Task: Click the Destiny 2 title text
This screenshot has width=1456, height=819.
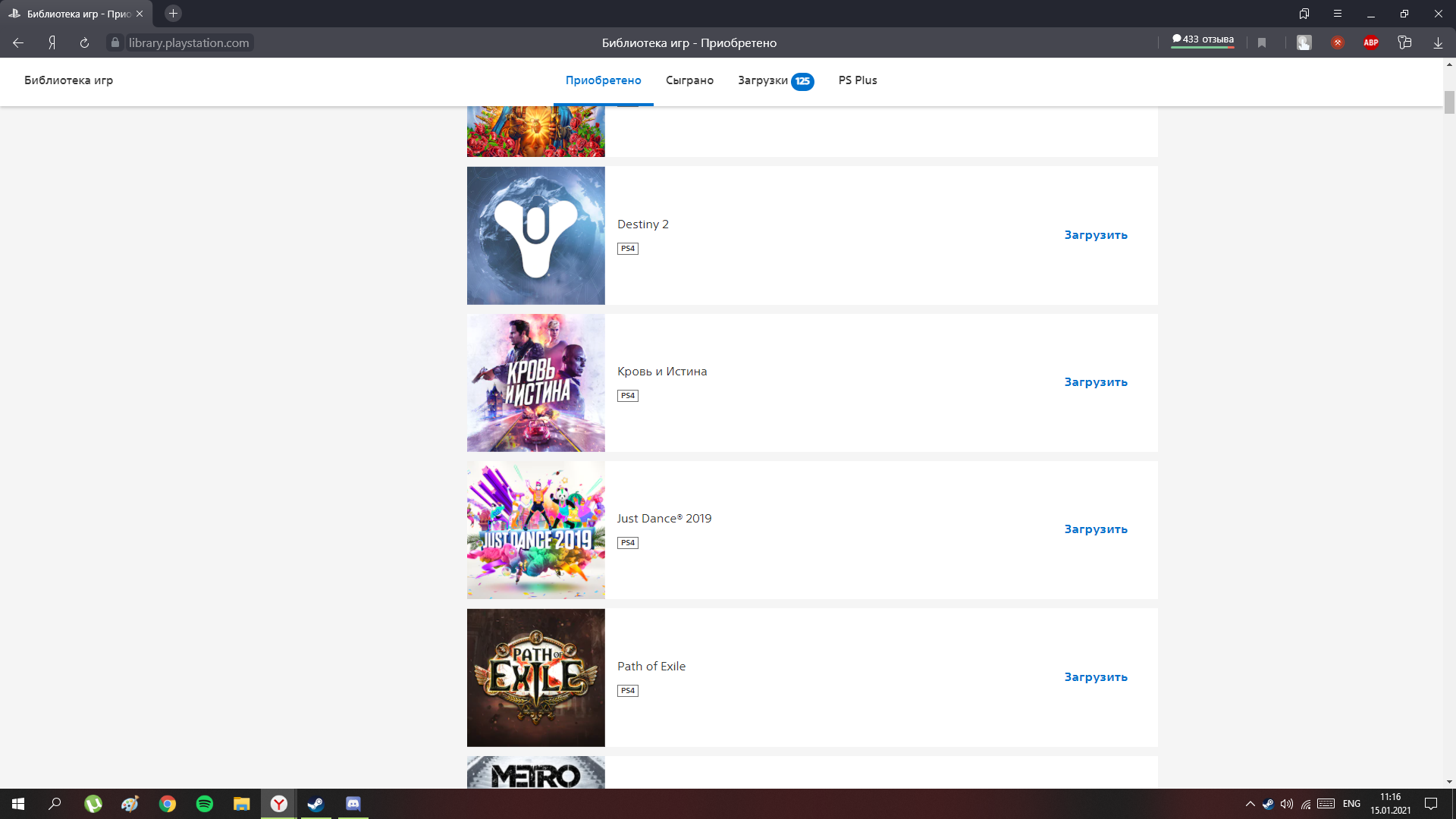Action: click(643, 224)
